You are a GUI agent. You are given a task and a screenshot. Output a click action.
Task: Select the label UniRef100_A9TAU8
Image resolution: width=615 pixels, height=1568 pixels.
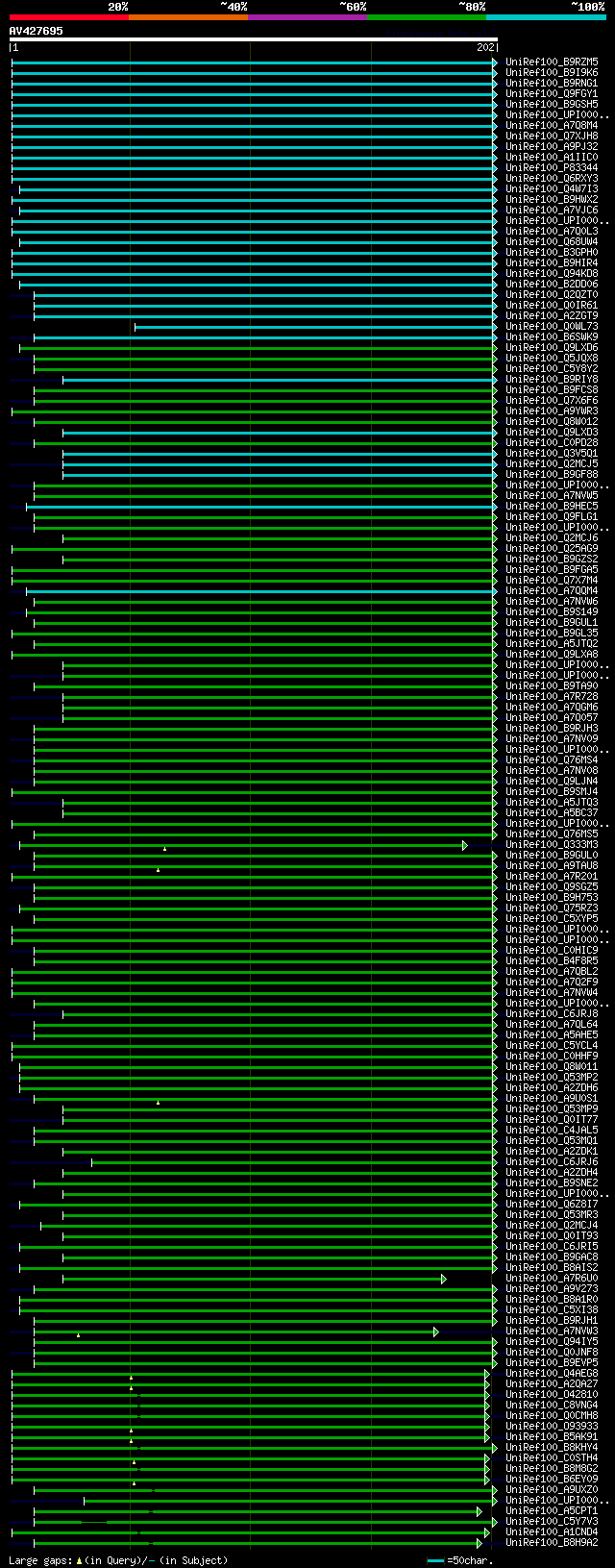pyautogui.click(x=552, y=866)
